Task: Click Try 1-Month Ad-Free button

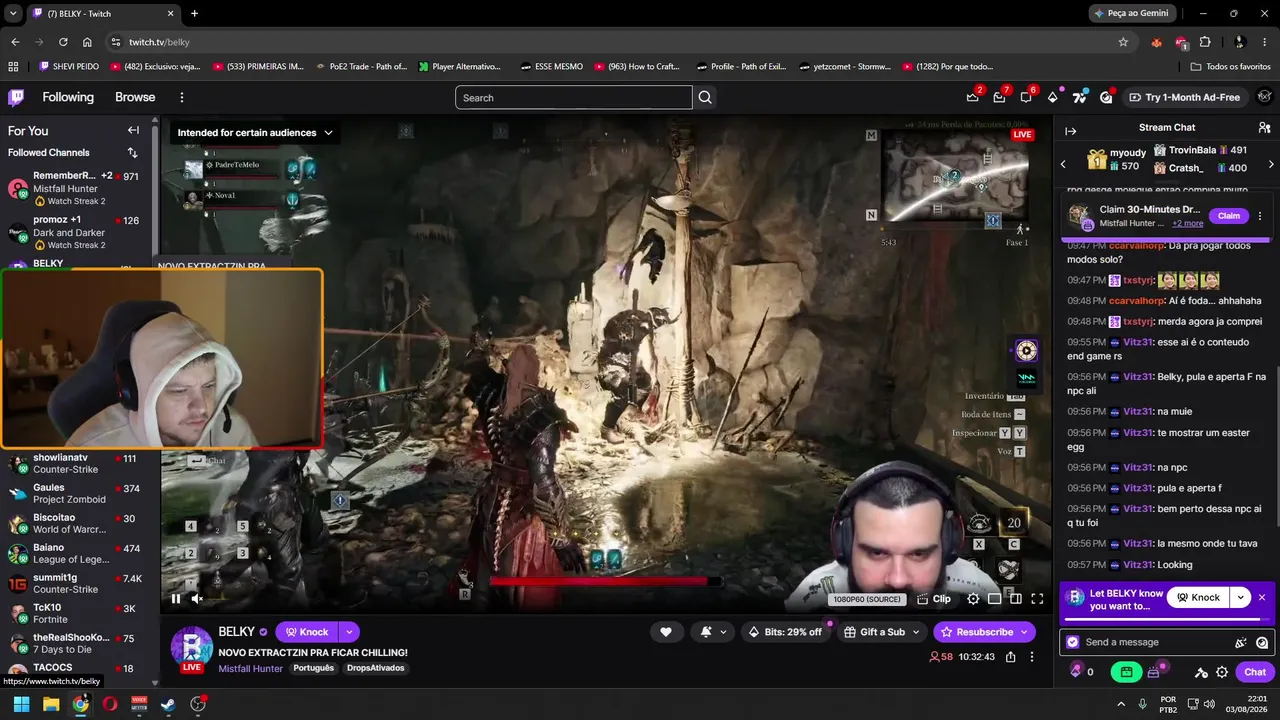Action: pos(1184,97)
